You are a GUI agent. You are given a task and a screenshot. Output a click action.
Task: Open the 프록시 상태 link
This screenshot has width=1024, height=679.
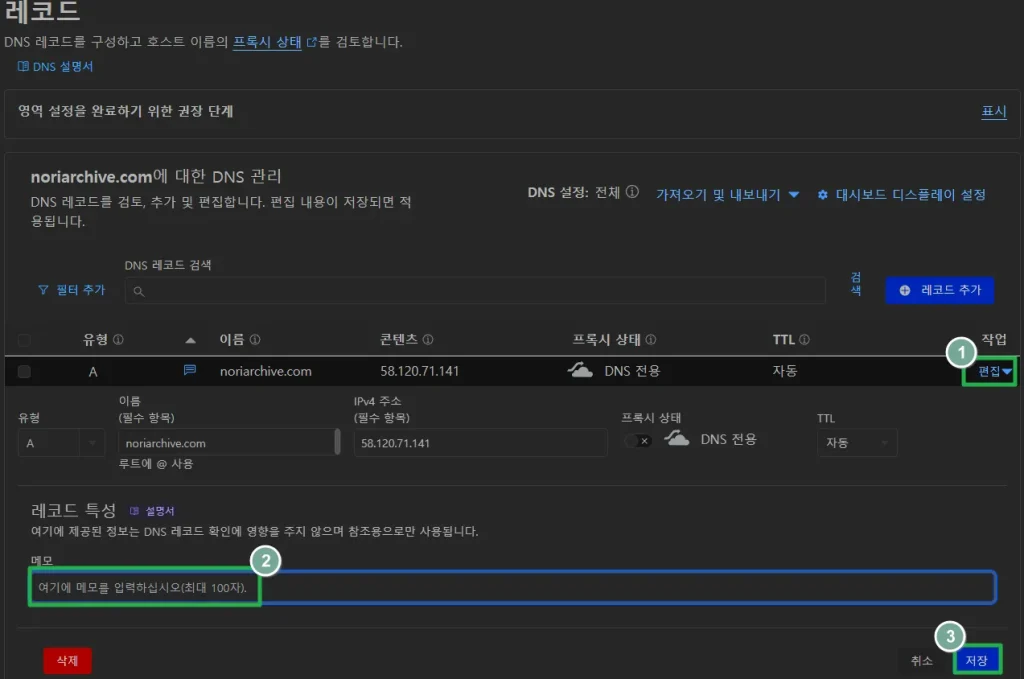pyautogui.click(x=267, y=42)
